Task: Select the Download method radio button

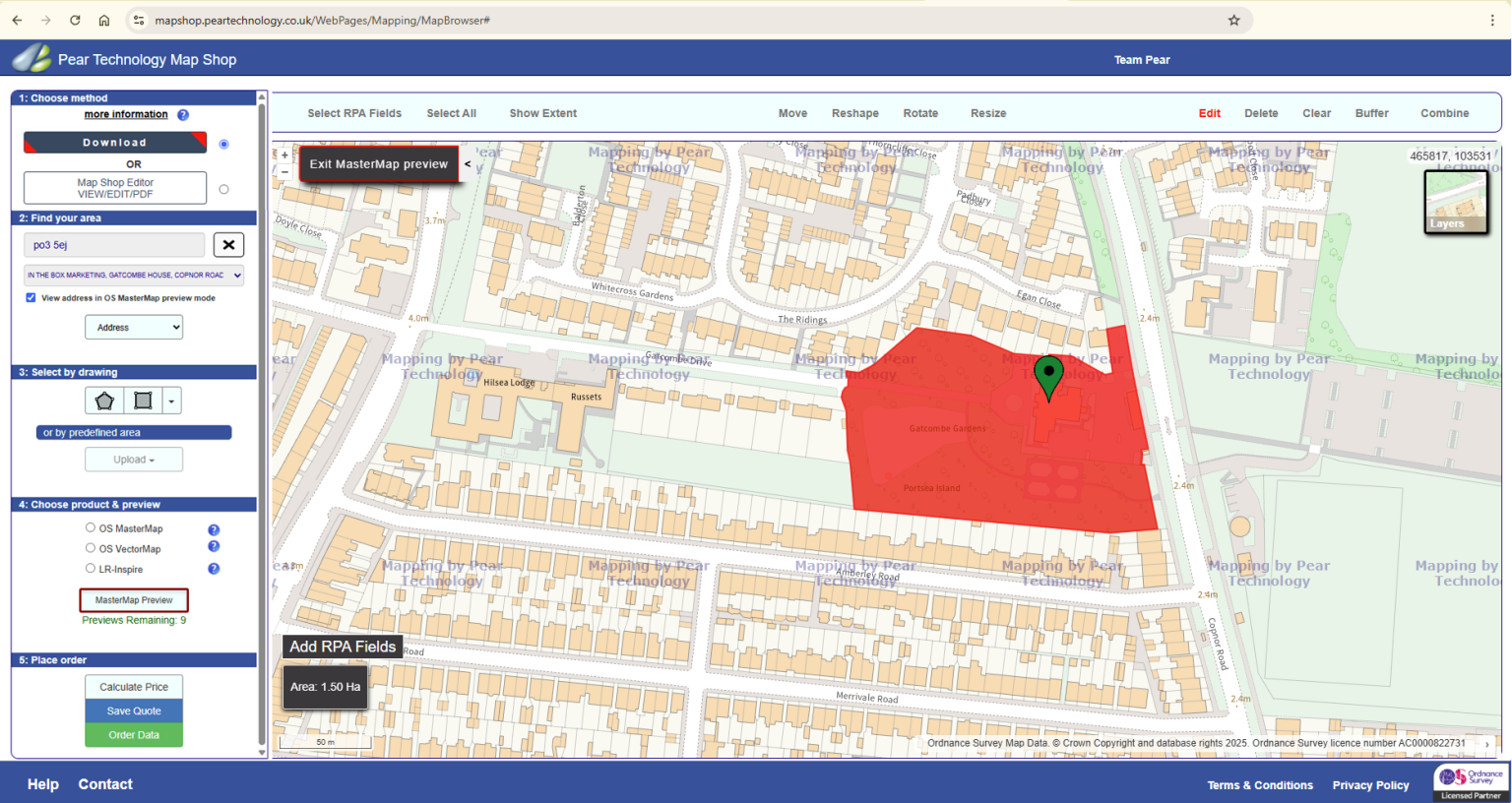Action: [223, 144]
